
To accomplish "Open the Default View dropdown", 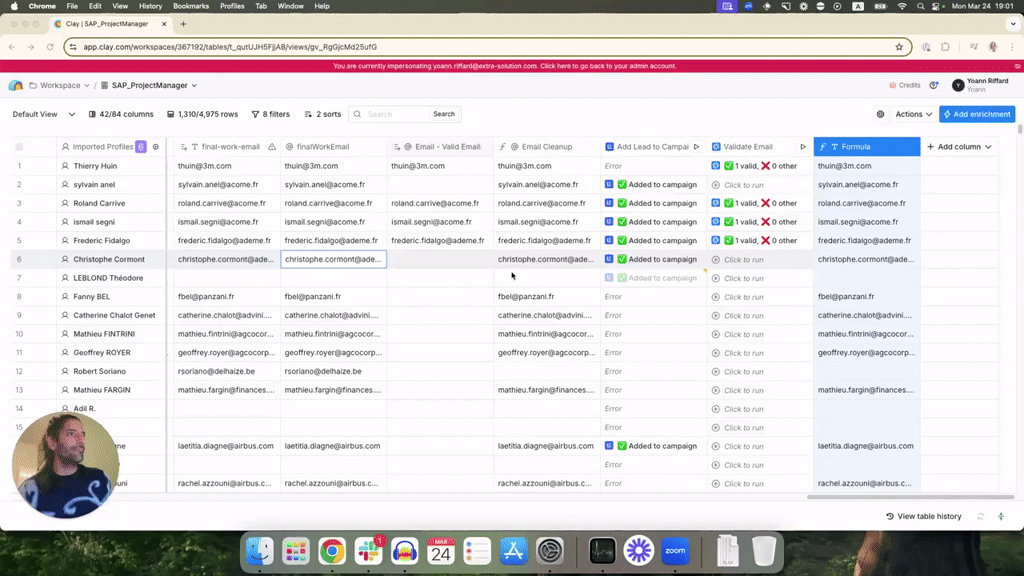I will point(40,114).
